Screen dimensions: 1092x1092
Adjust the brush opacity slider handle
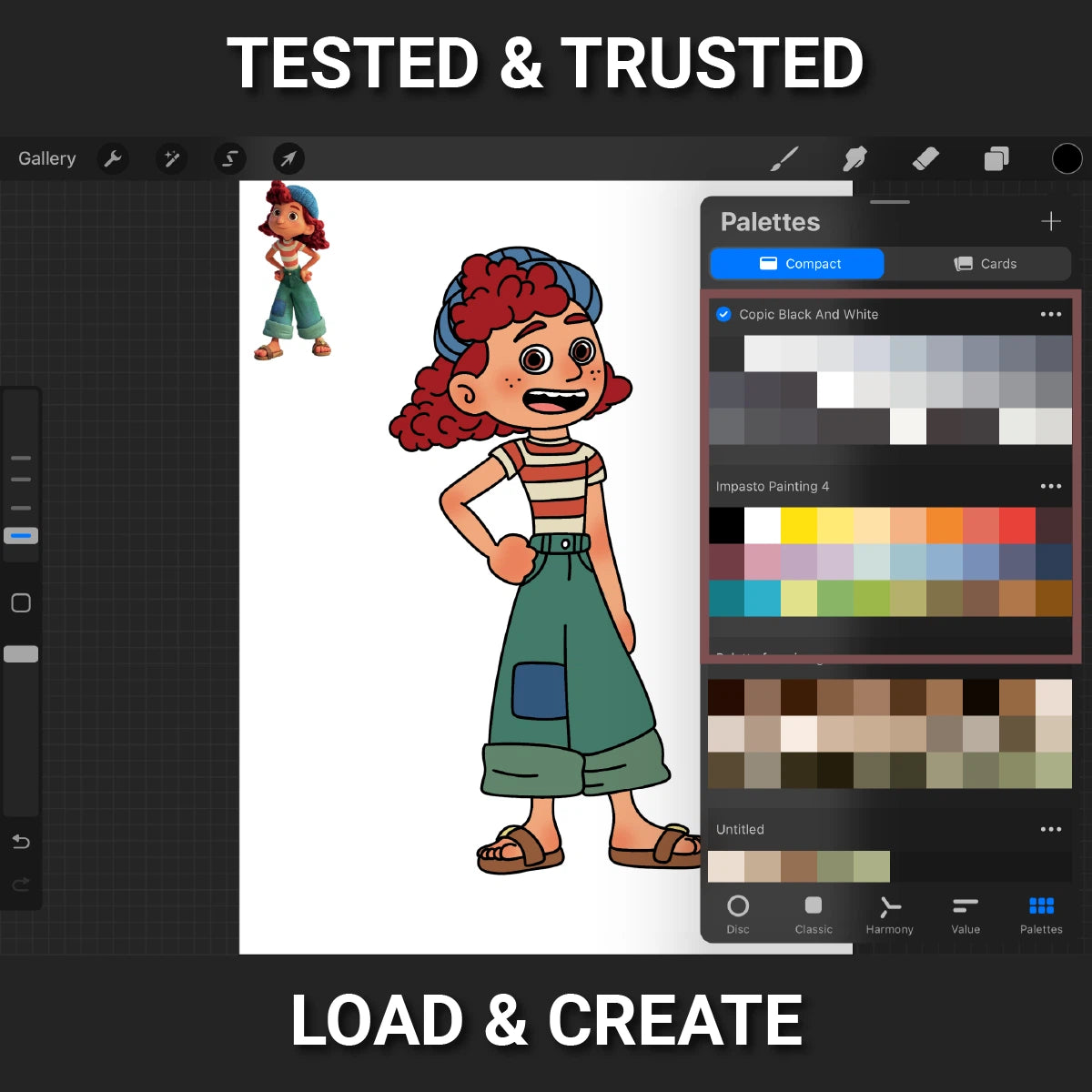(x=21, y=653)
